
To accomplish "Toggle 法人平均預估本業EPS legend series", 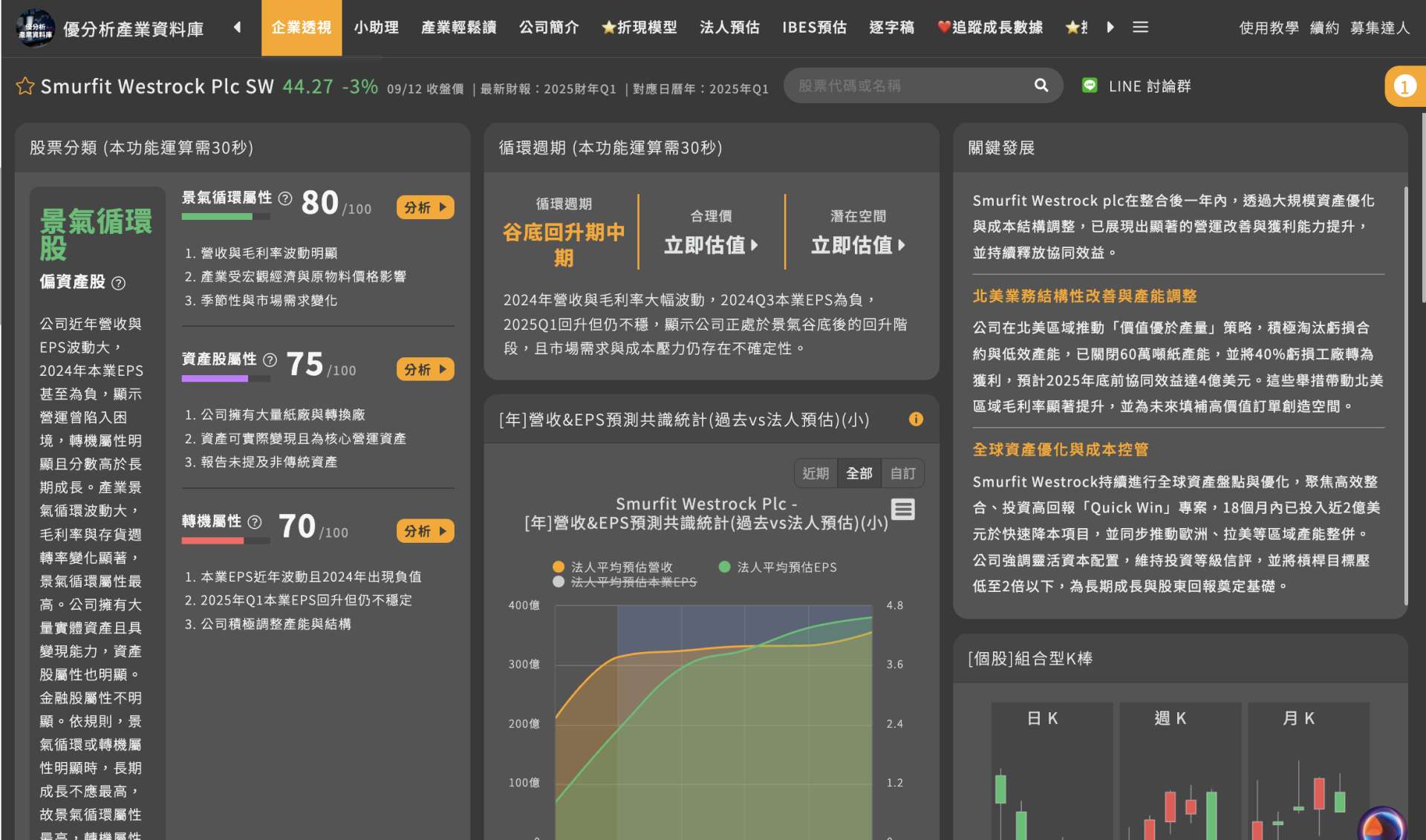I will (x=625, y=582).
